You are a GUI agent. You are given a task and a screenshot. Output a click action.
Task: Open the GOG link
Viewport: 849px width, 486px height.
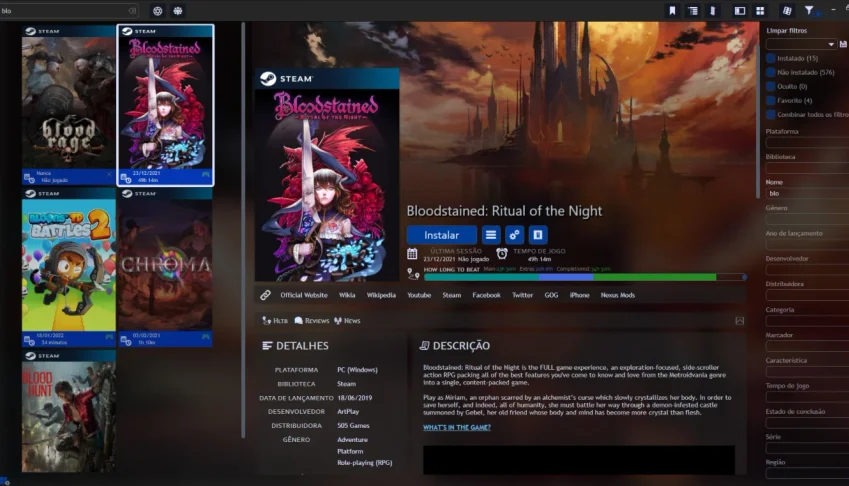[551, 295]
